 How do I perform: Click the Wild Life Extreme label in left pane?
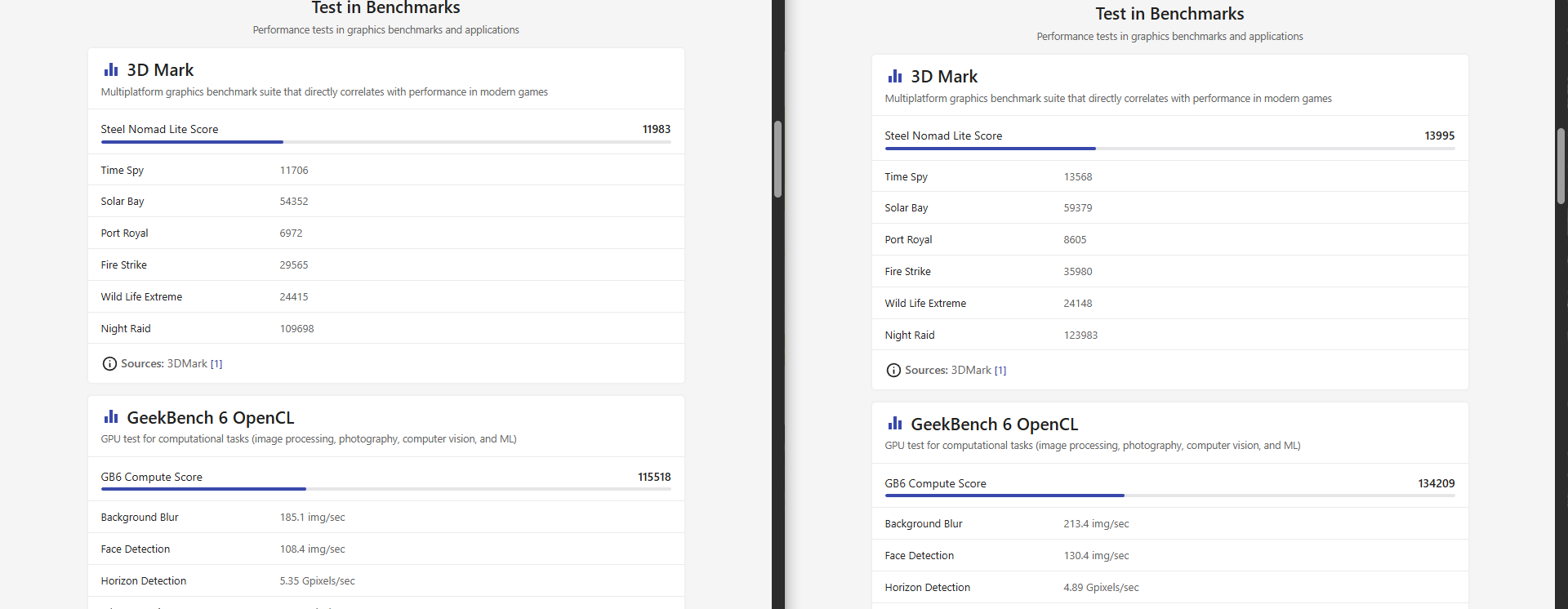click(141, 297)
